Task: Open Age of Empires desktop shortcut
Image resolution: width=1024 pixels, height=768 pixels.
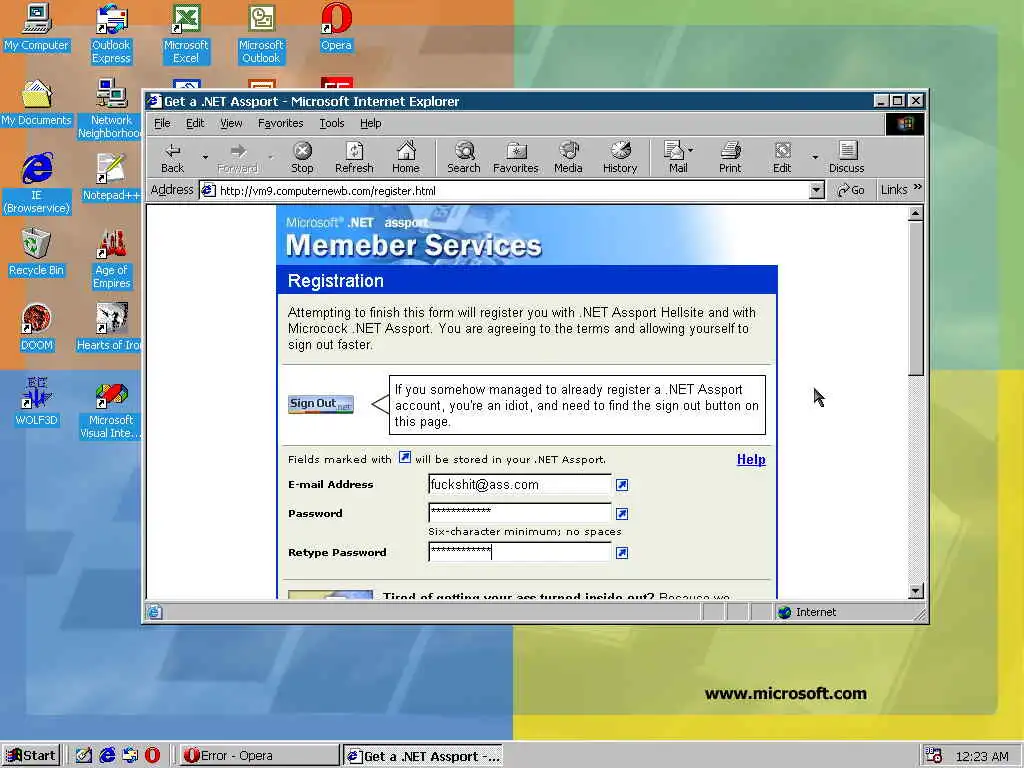Action: pos(112,259)
